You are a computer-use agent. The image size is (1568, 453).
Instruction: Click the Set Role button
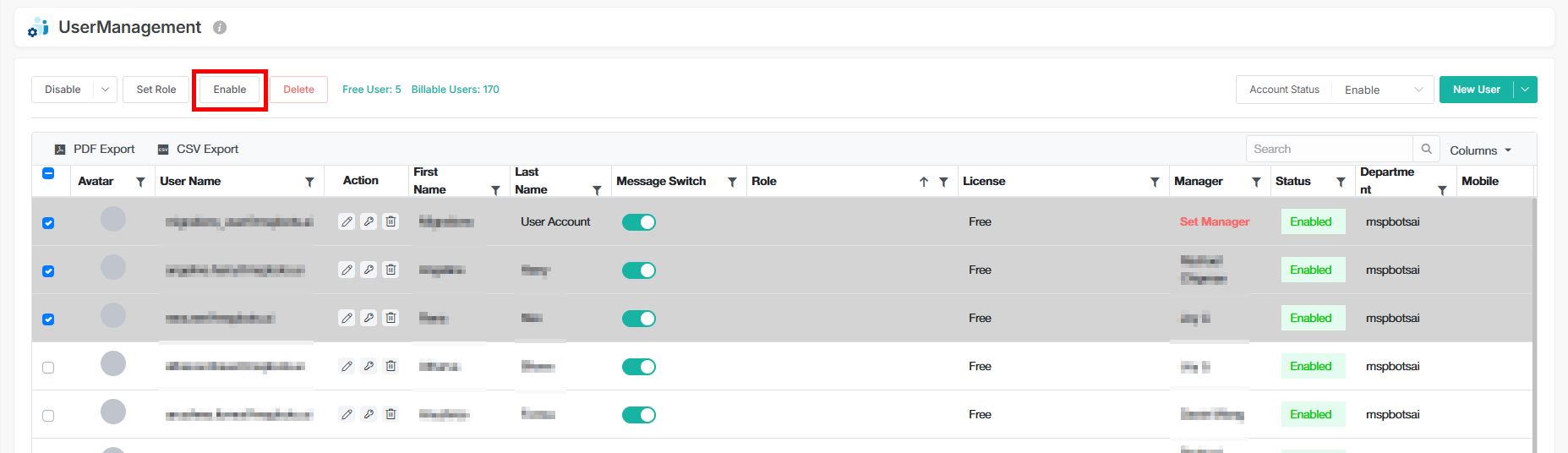(156, 90)
